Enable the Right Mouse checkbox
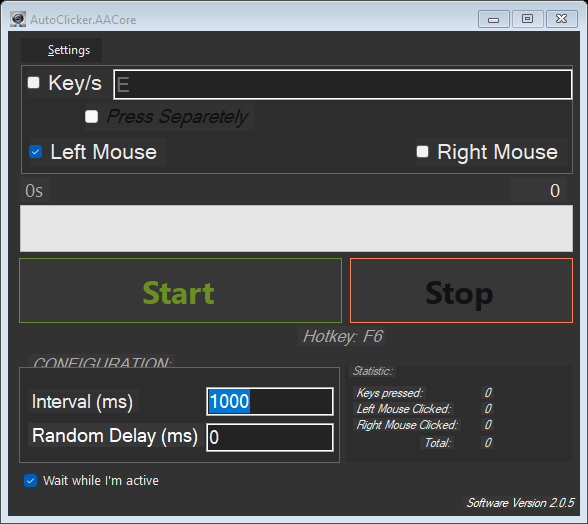Viewport: 588px width, 524px height. click(423, 152)
